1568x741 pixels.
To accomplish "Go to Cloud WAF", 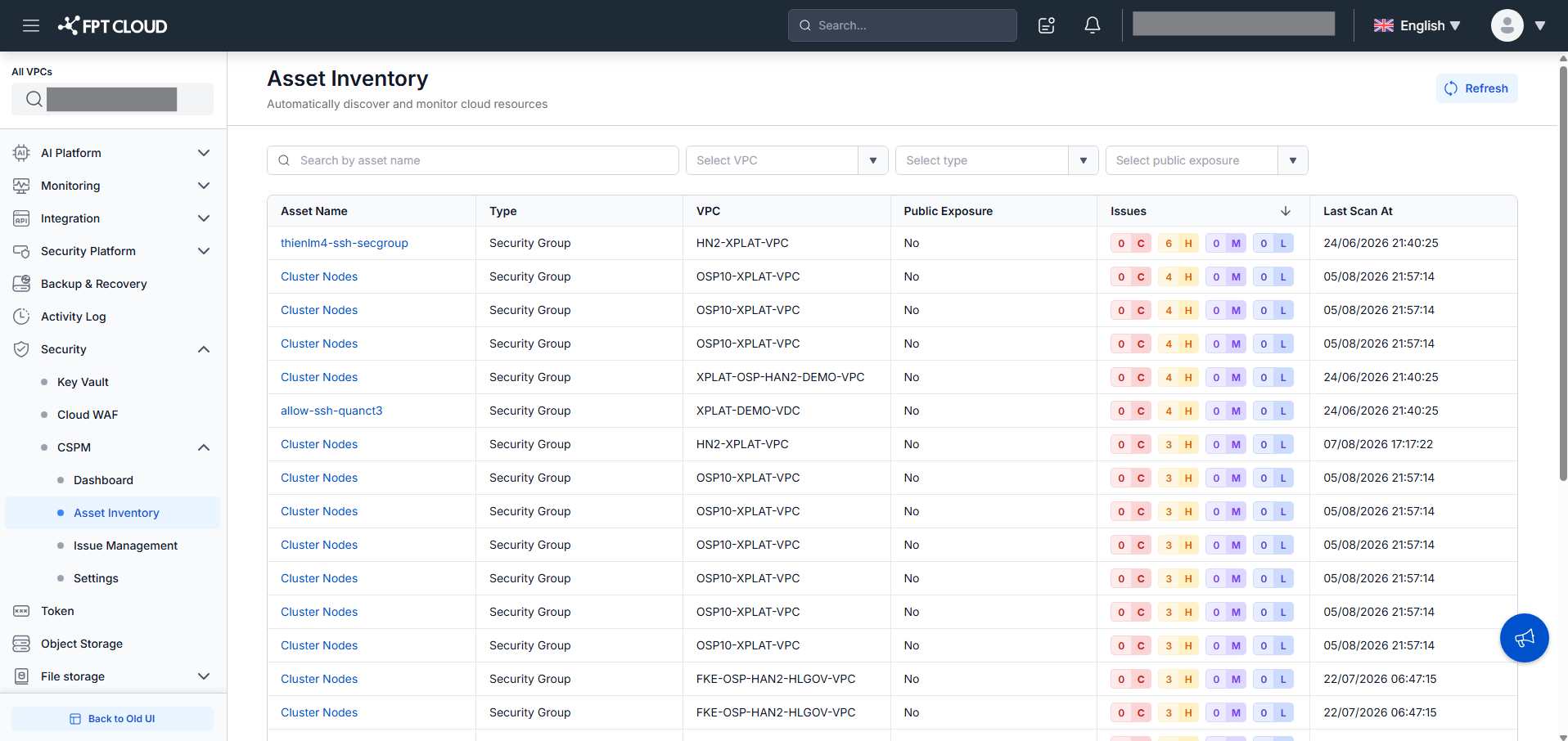I will coord(88,415).
